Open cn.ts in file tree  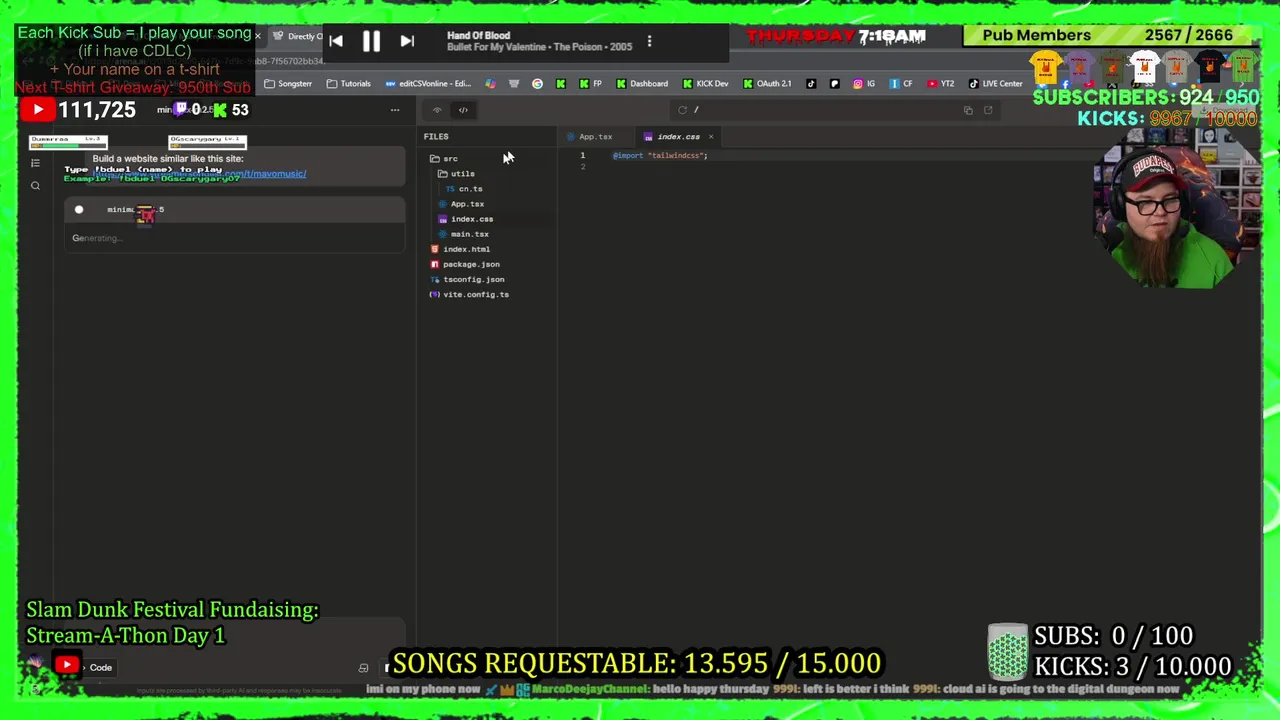pos(465,188)
